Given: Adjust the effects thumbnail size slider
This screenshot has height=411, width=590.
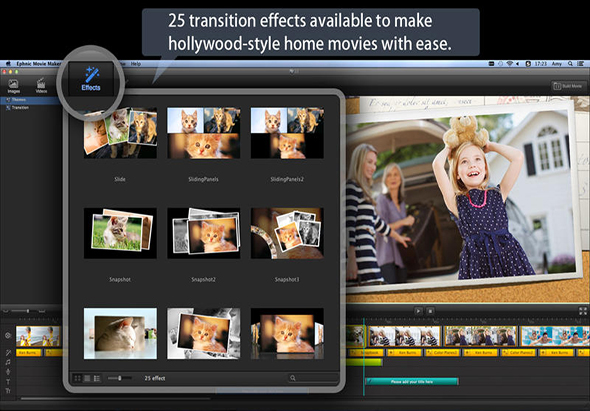Looking at the screenshot, I should pos(120,378).
